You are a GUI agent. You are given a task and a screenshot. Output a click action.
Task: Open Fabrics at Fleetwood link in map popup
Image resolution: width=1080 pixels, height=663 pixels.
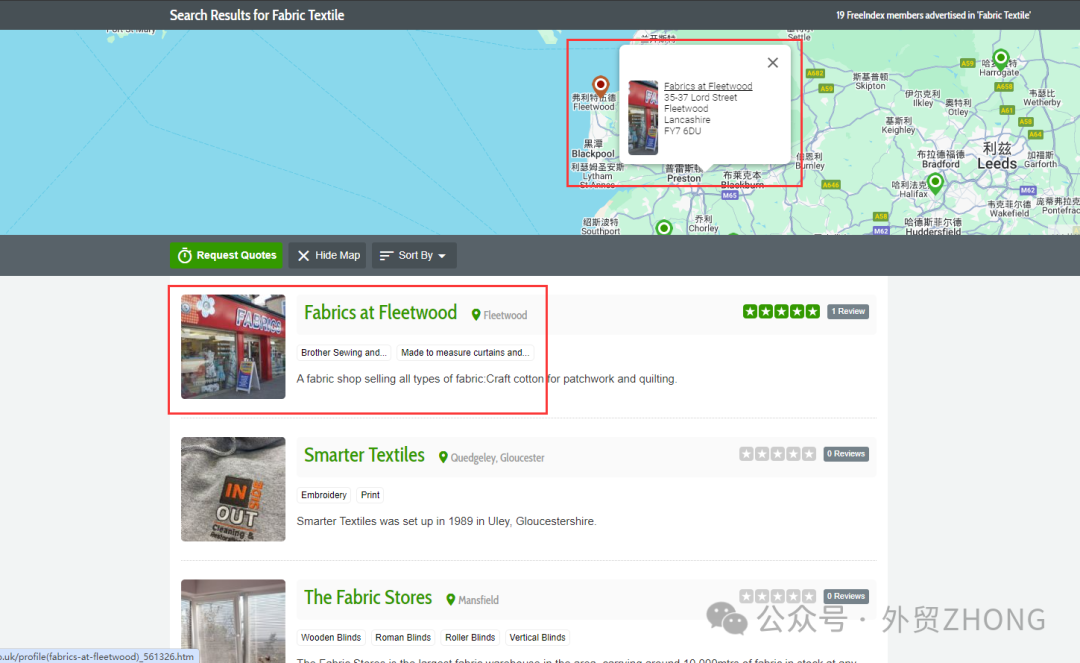click(708, 87)
